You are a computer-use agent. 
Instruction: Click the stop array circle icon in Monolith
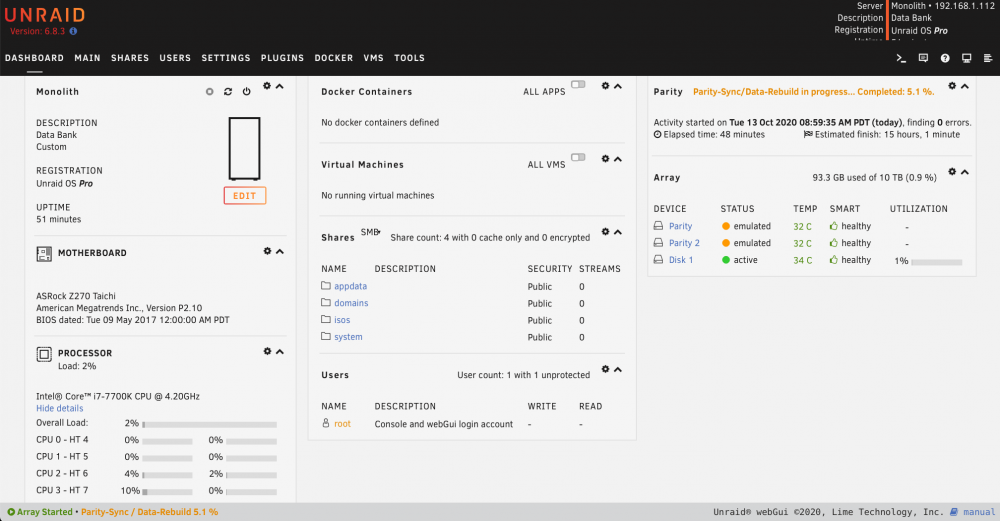click(x=209, y=92)
